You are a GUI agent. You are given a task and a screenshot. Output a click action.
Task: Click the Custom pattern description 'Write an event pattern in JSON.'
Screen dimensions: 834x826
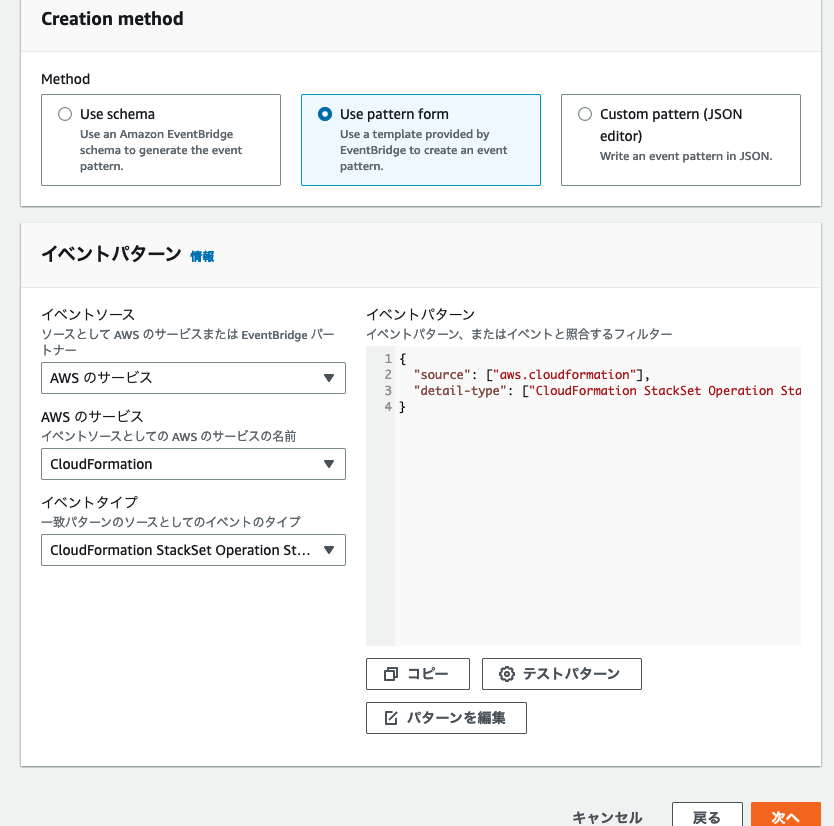point(686,156)
